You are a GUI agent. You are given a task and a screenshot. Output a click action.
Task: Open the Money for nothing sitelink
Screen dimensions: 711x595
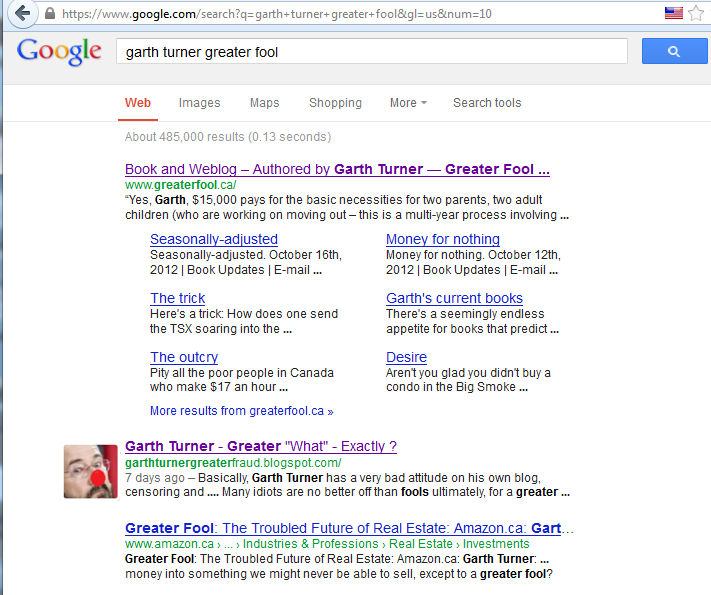click(x=443, y=239)
